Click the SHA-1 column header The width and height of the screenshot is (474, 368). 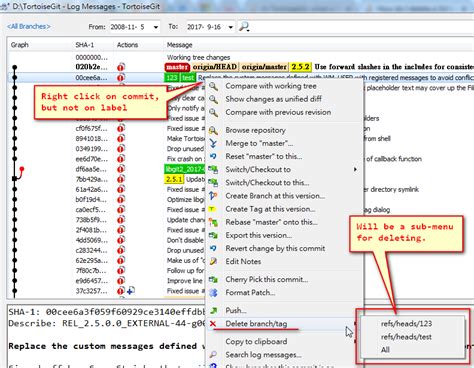(x=84, y=45)
